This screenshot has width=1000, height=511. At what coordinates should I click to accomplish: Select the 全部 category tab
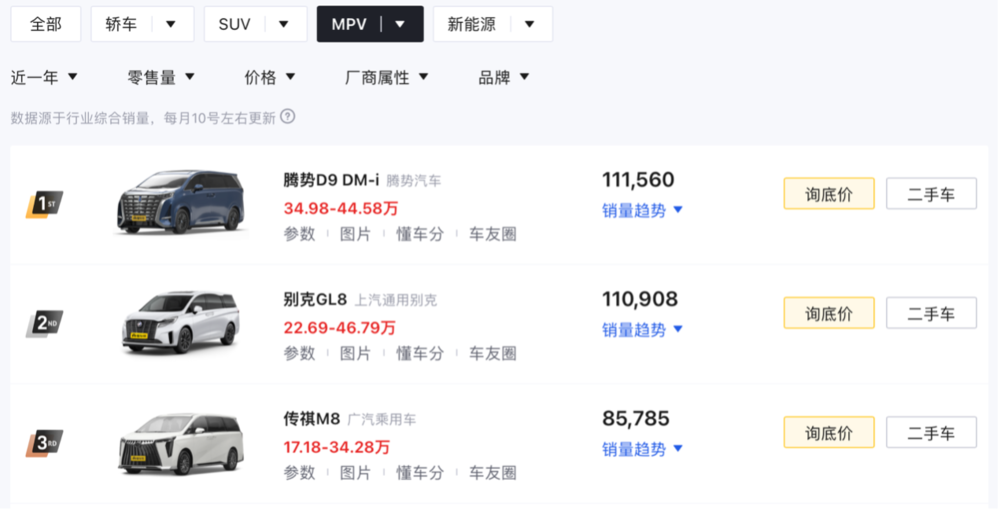click(46, 24)
